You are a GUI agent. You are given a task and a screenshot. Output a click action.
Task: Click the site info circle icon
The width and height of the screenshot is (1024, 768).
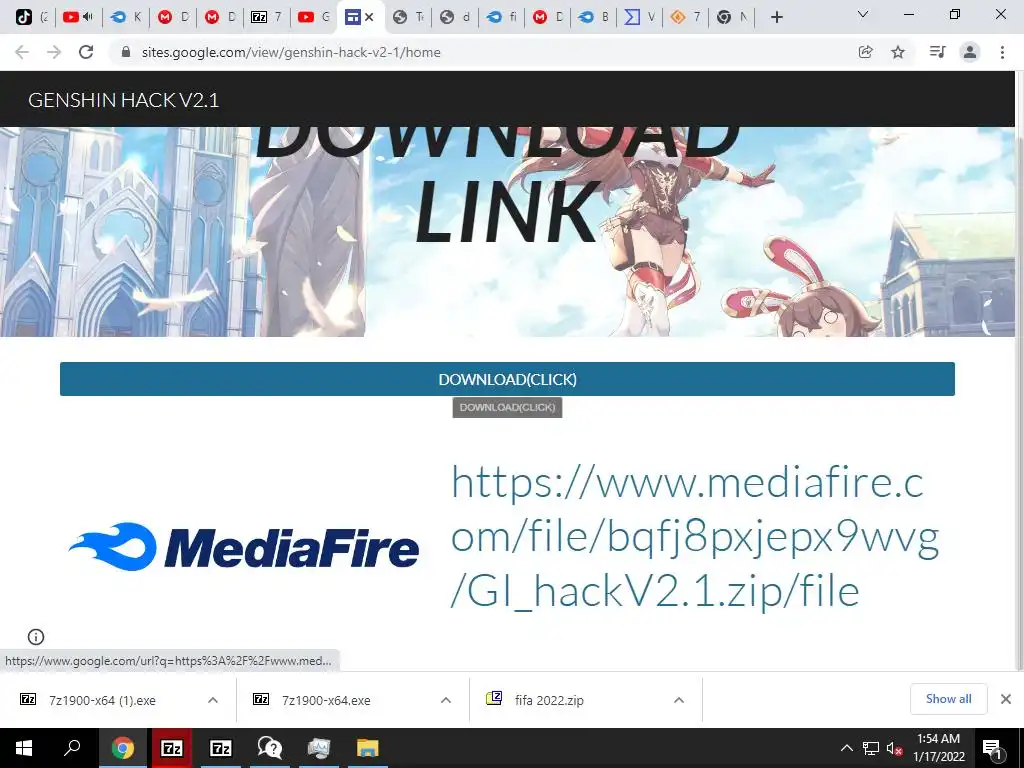pyautogui.click(x=36, y=637)
